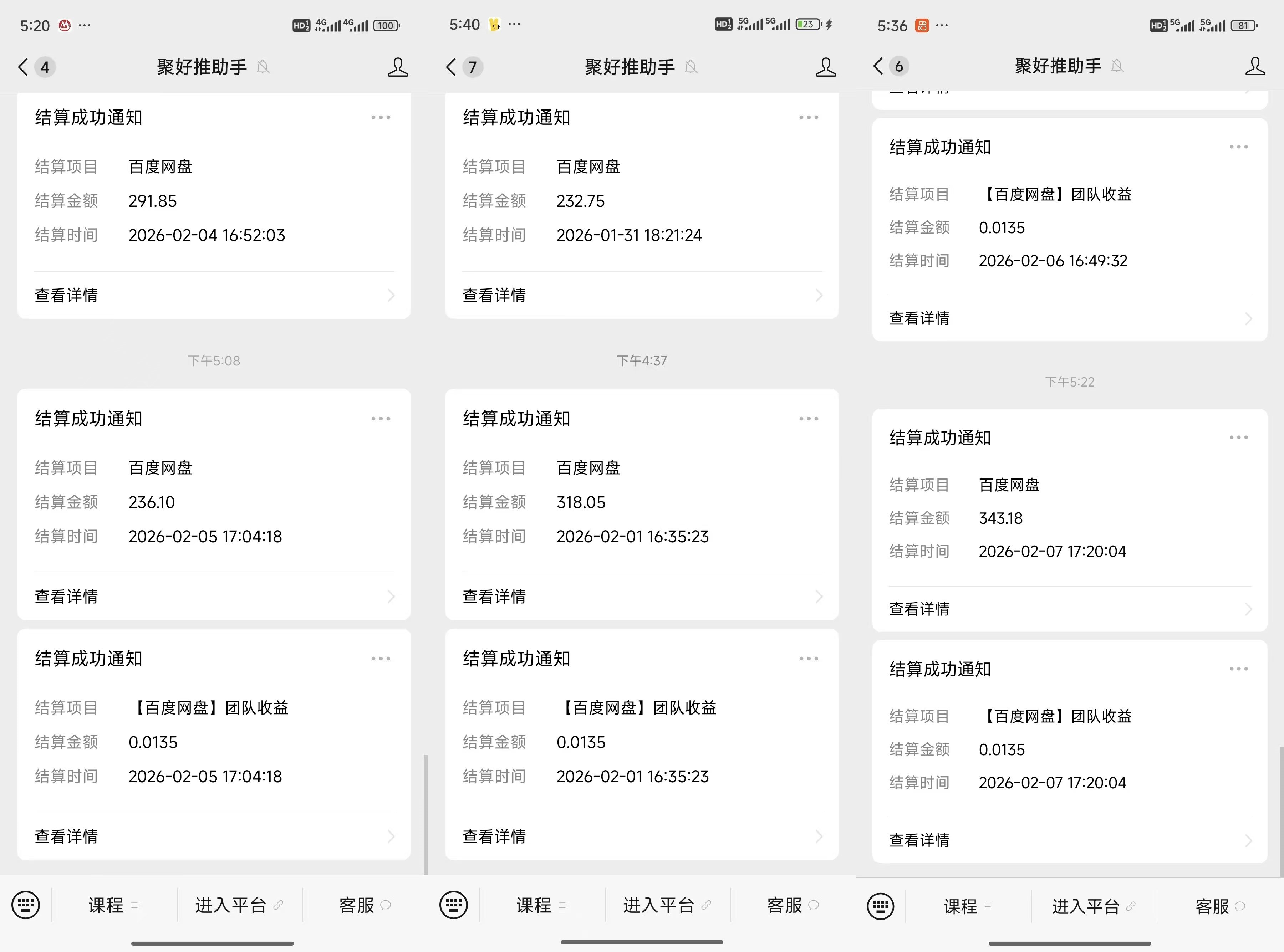Tap 聚好推助手 title in middle screen
Image resolution: width=1284 pixels, height=952 pixels.
click(630, 67)
